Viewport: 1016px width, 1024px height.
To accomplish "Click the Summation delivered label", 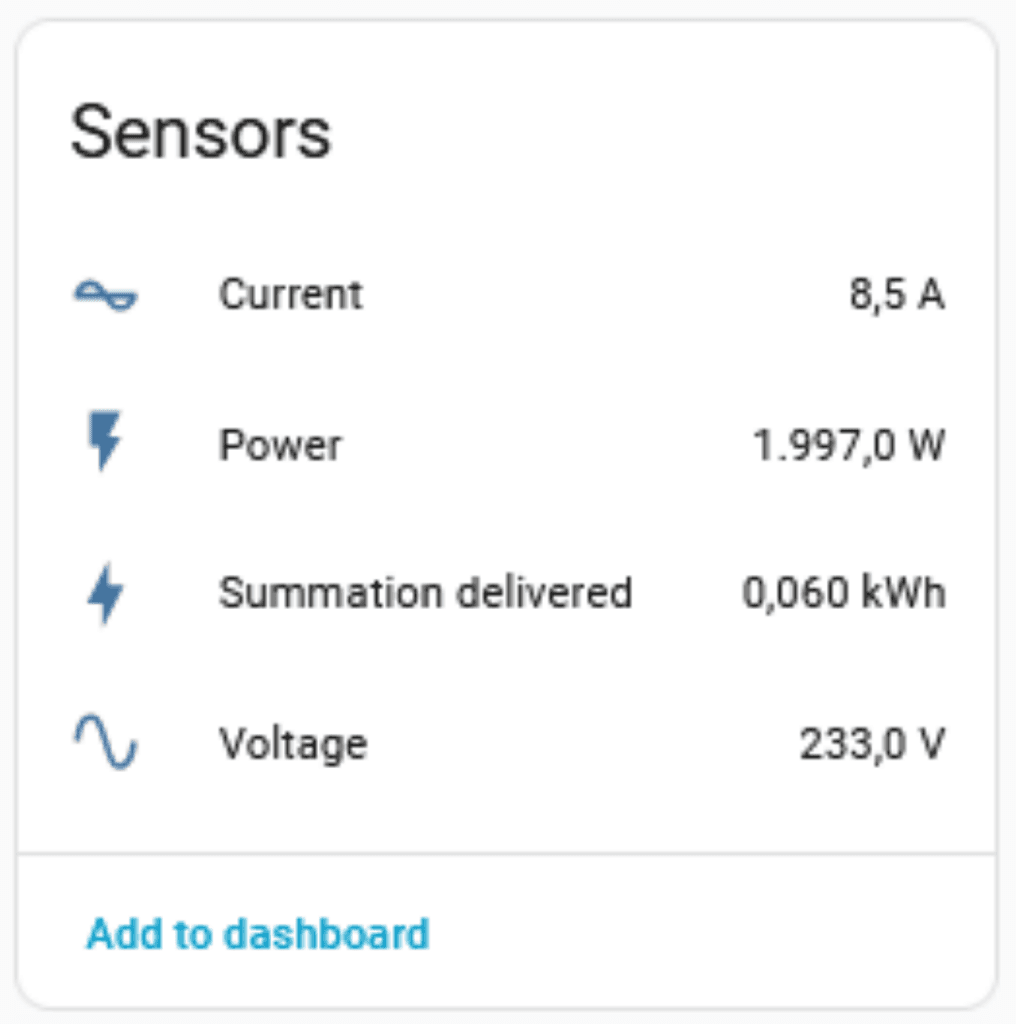I will click(x=425, y=592).
